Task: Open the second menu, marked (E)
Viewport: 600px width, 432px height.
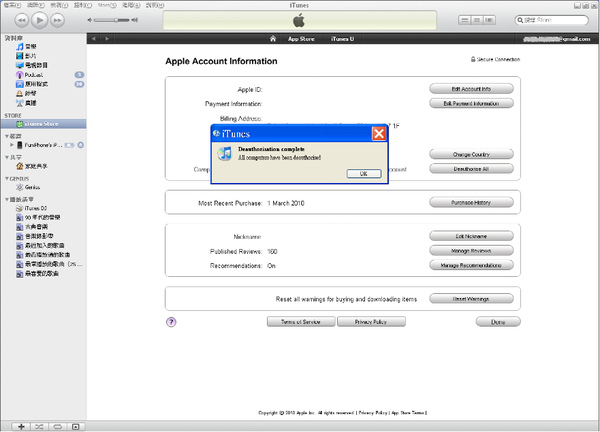Action: (x=36, y=5)
